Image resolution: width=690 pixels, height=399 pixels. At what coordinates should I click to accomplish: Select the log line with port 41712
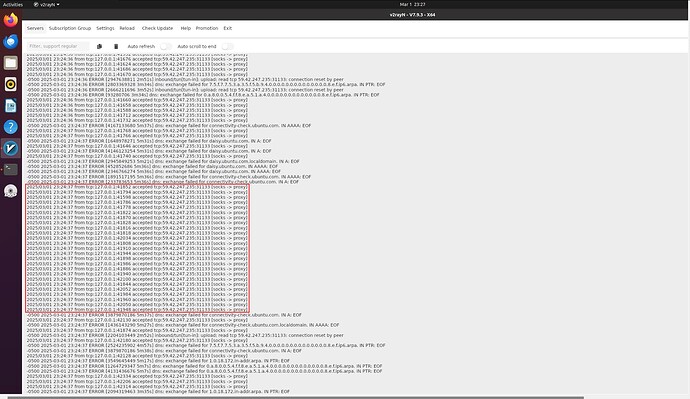[x=137, y=115]
